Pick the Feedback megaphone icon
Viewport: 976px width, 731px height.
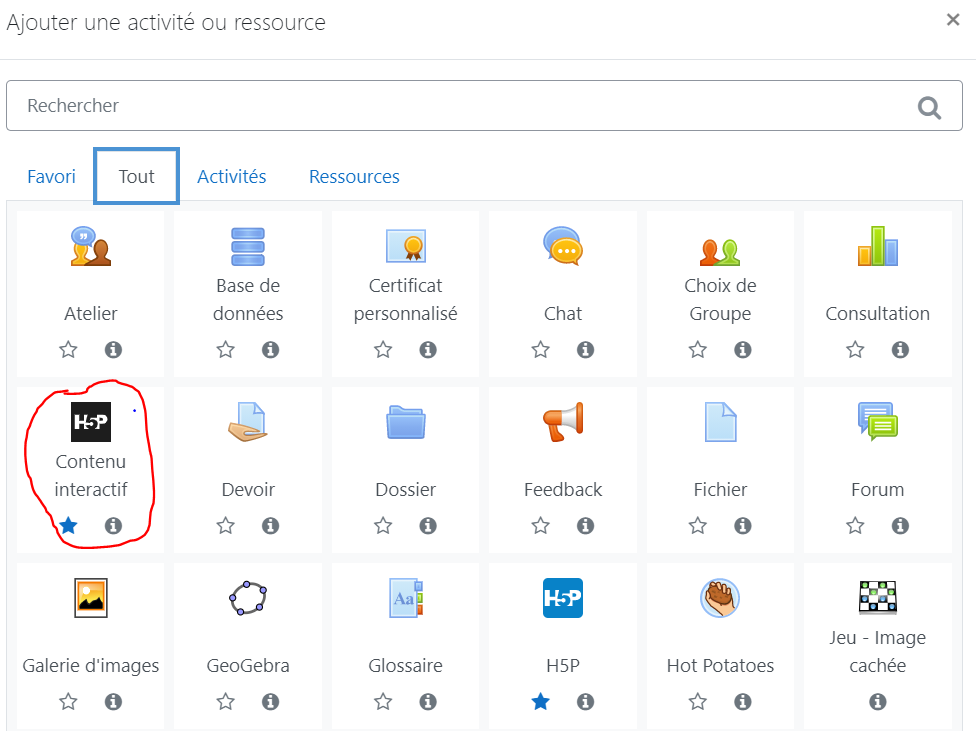point(563,422)
